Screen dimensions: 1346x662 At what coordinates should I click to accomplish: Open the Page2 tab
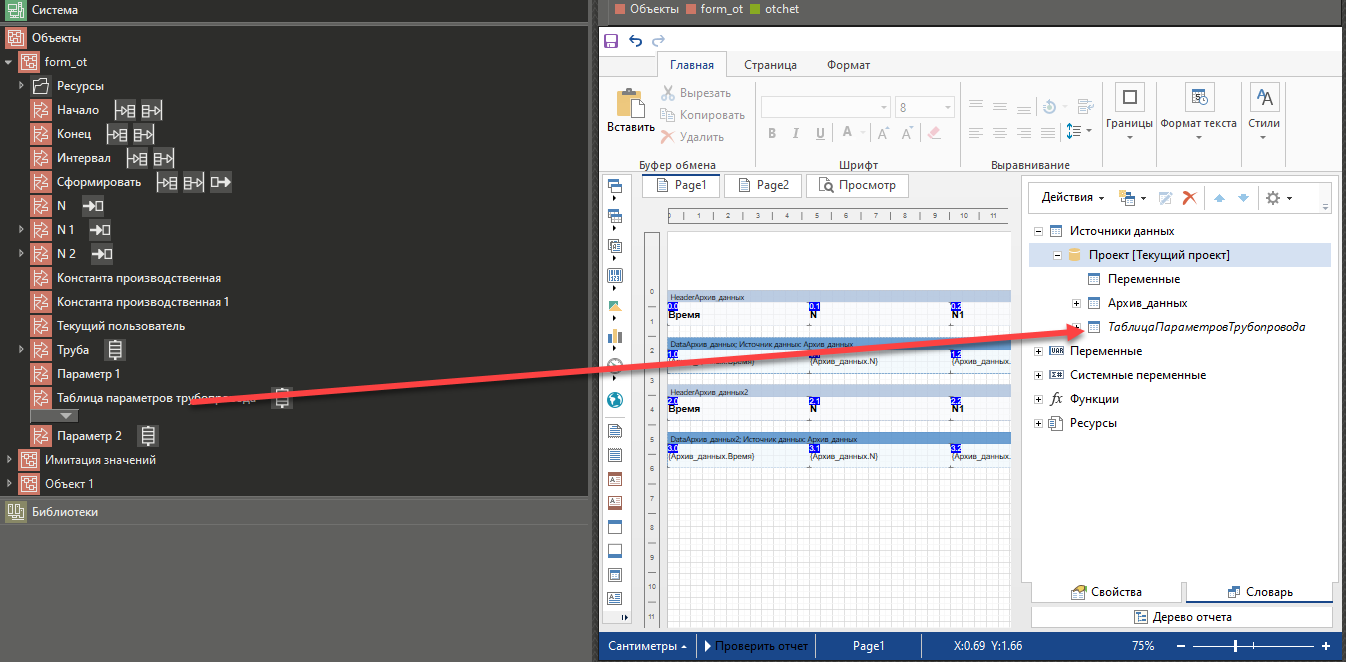point(762,185)
